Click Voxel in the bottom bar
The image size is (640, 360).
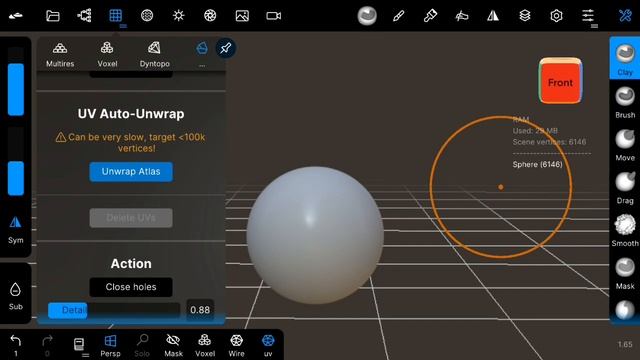click(205, 345)
